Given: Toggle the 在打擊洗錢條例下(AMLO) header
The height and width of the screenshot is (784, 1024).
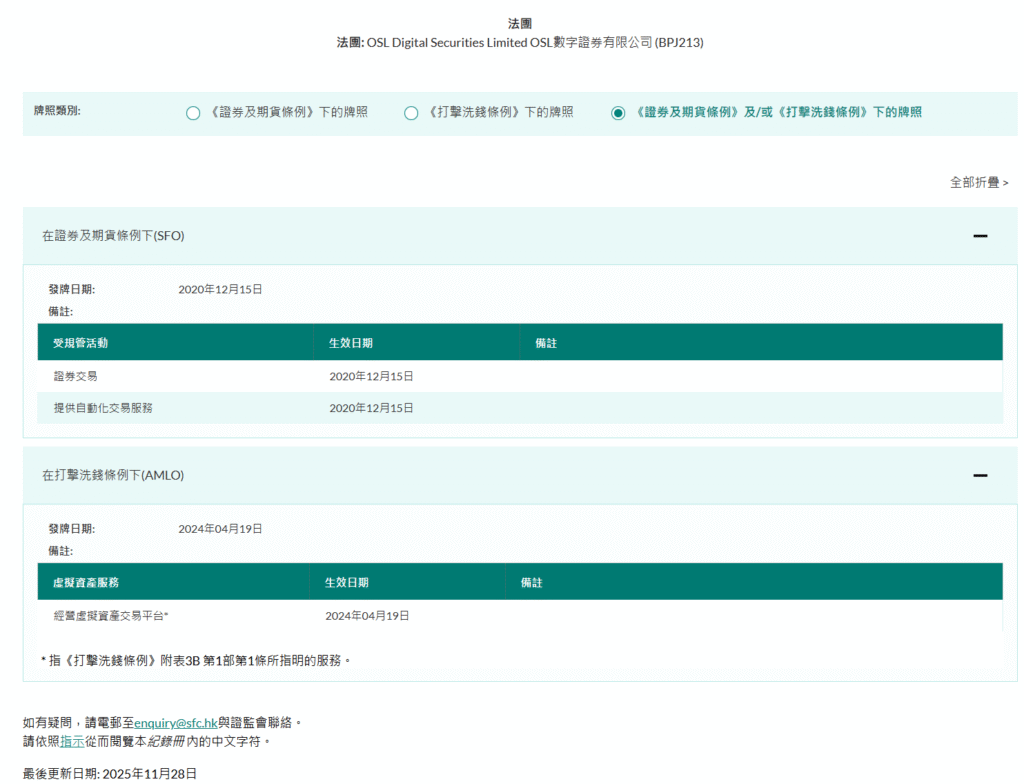Looking at the screenshot, I should [x=113, y=476].
